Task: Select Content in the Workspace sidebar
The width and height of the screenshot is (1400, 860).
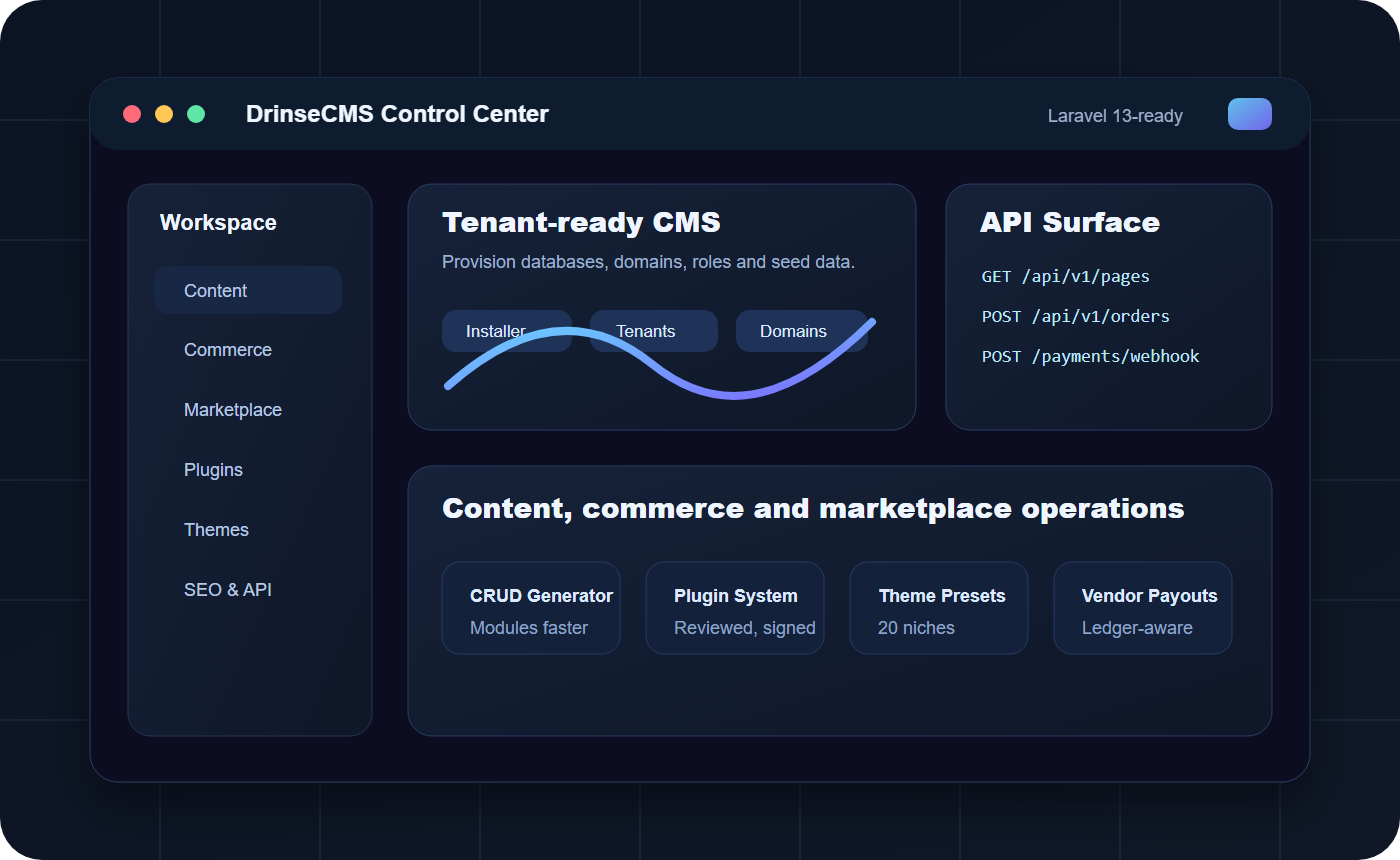Action: click(x=248, y=290)
